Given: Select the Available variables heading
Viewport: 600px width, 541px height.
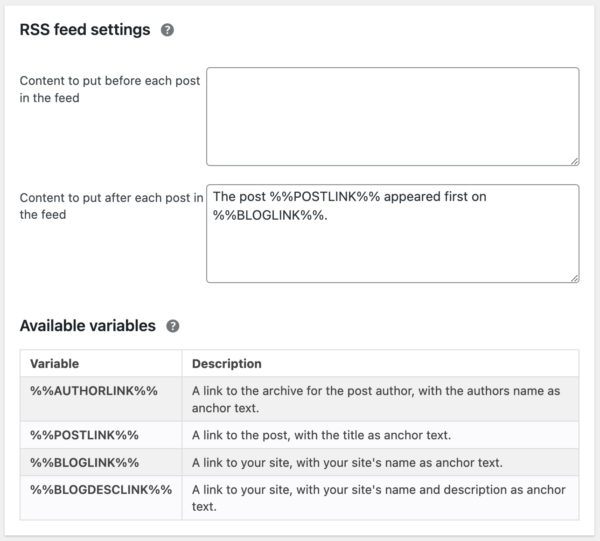Looking at the screenshot, I should pos(88,326).
